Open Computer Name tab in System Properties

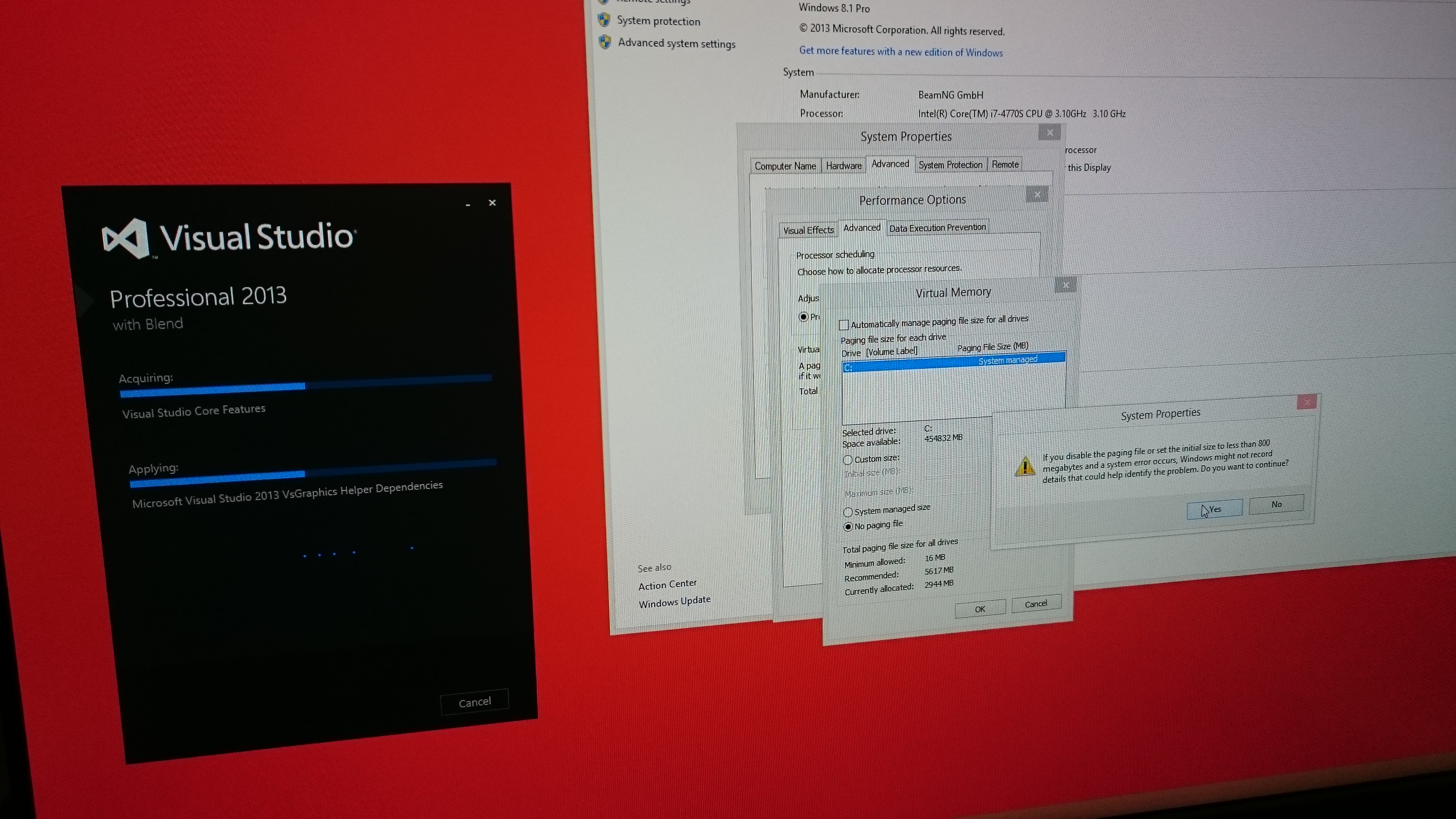pyautogui.click(x=785, y=166)
